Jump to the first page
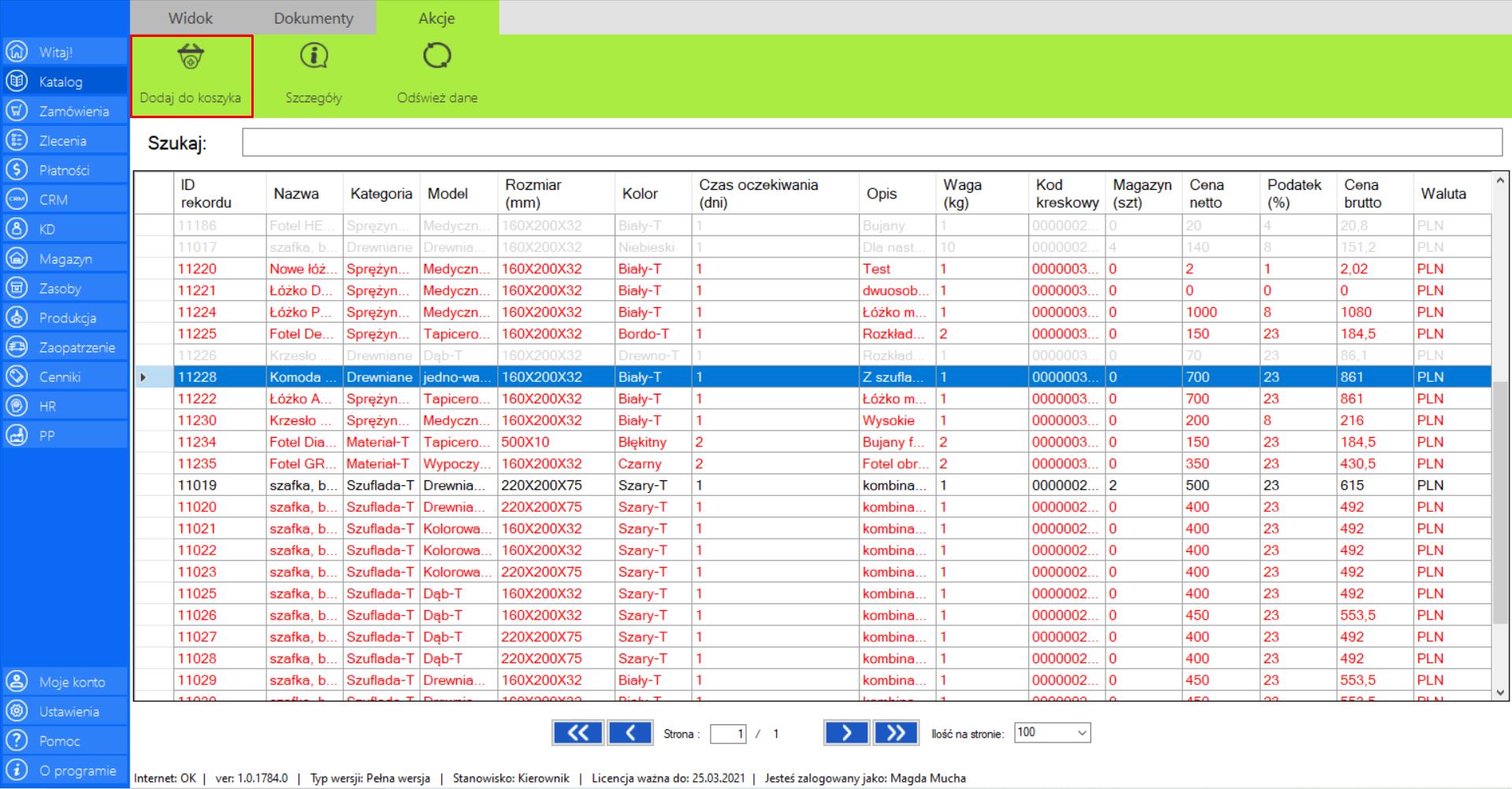The height and width of the screenshot is (789, 1512). [578, 733]
